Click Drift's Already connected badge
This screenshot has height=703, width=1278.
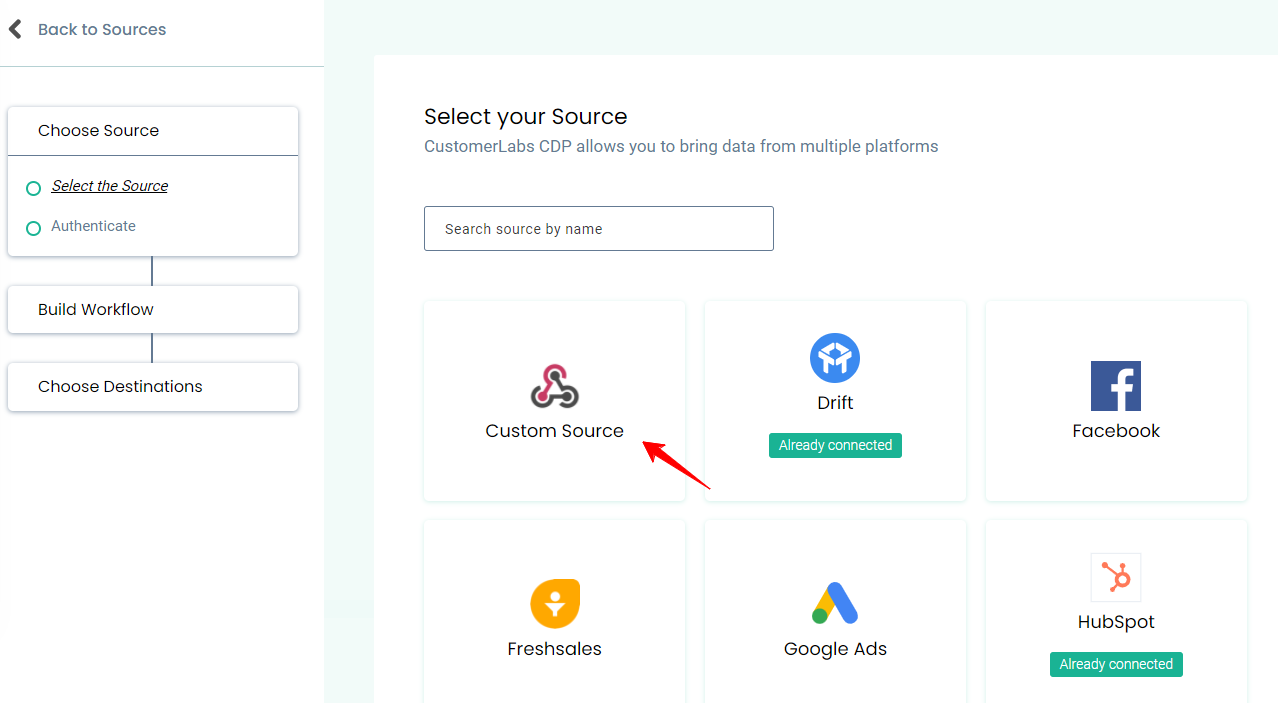point(835,445)
